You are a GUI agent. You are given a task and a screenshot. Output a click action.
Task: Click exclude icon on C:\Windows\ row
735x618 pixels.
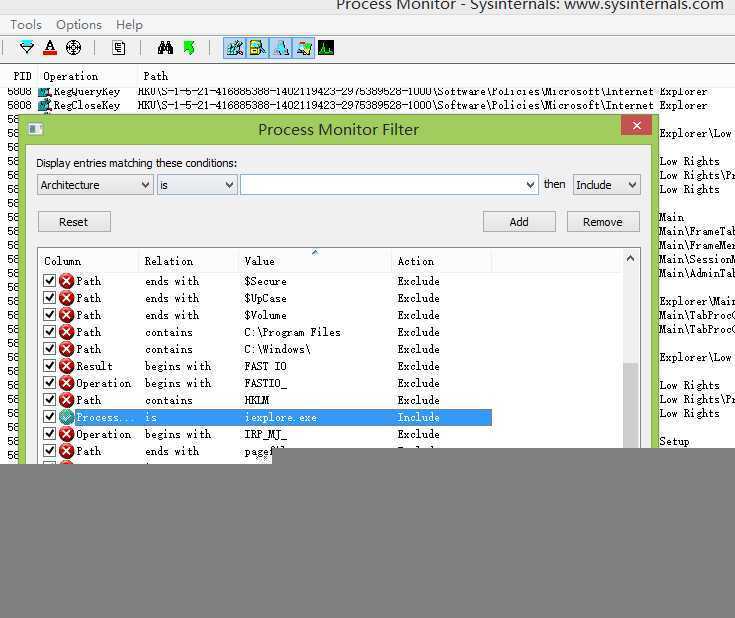click(x=67, y=349)
